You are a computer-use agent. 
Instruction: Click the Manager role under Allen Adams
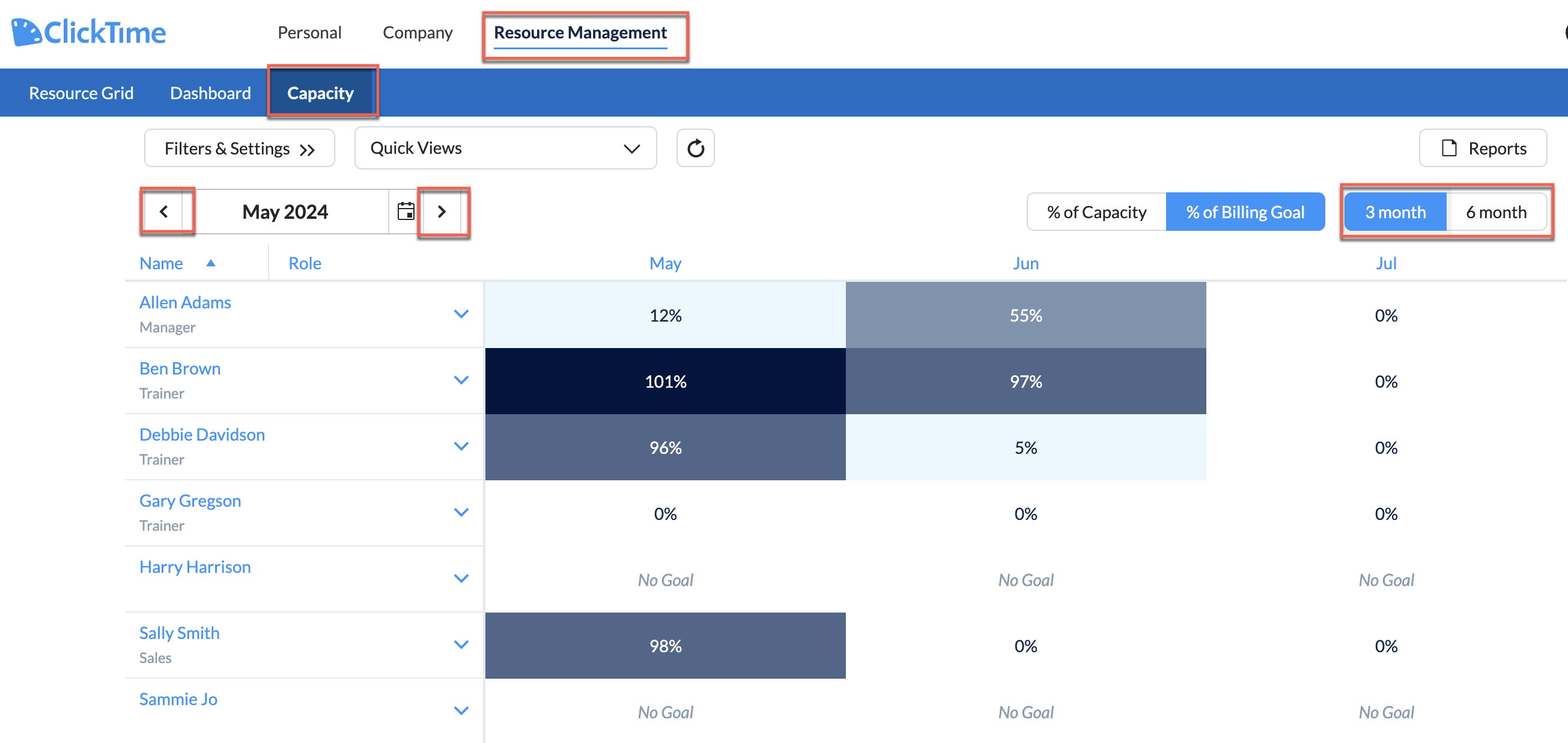click(x=168, y=327)
